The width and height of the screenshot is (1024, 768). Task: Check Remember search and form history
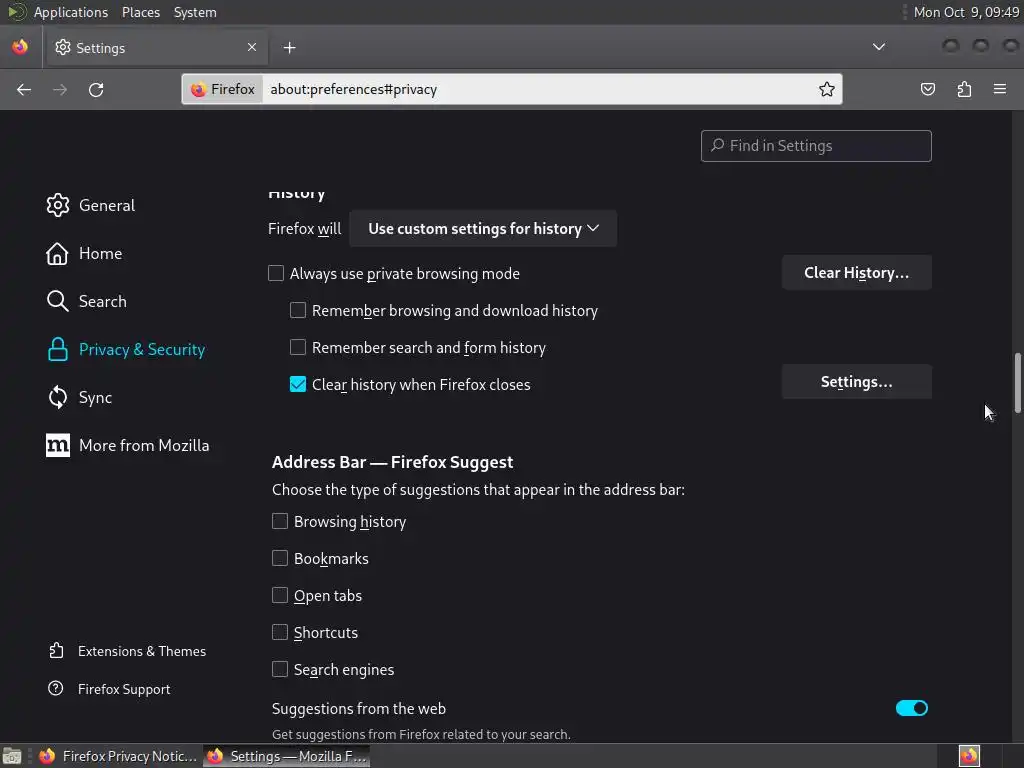tap(298, 347)
